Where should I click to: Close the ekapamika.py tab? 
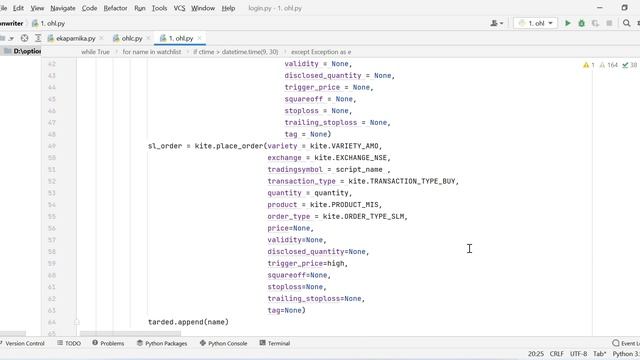pyautogui.click(x=101, y=38)
